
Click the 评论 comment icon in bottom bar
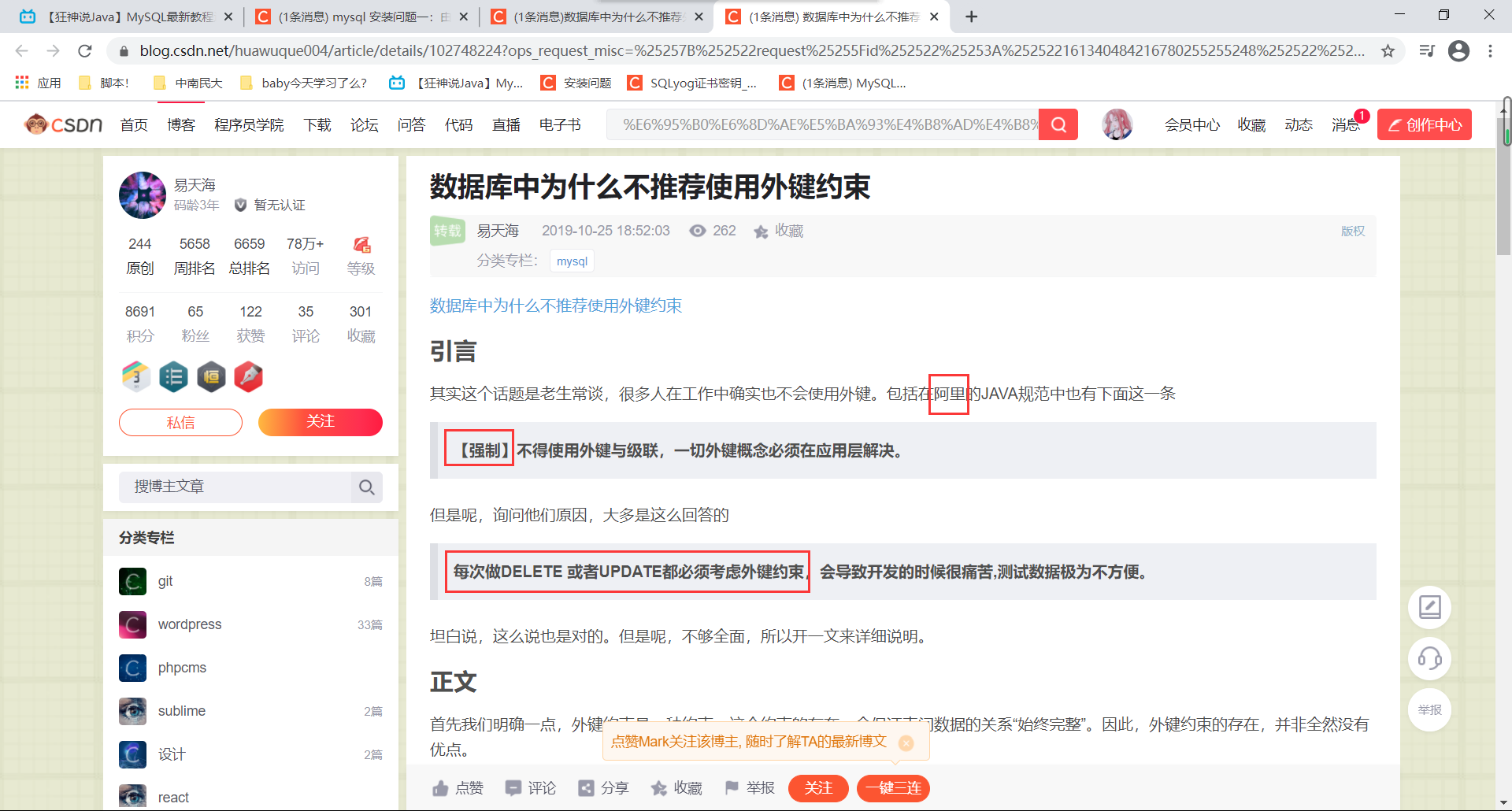point(530,788)
